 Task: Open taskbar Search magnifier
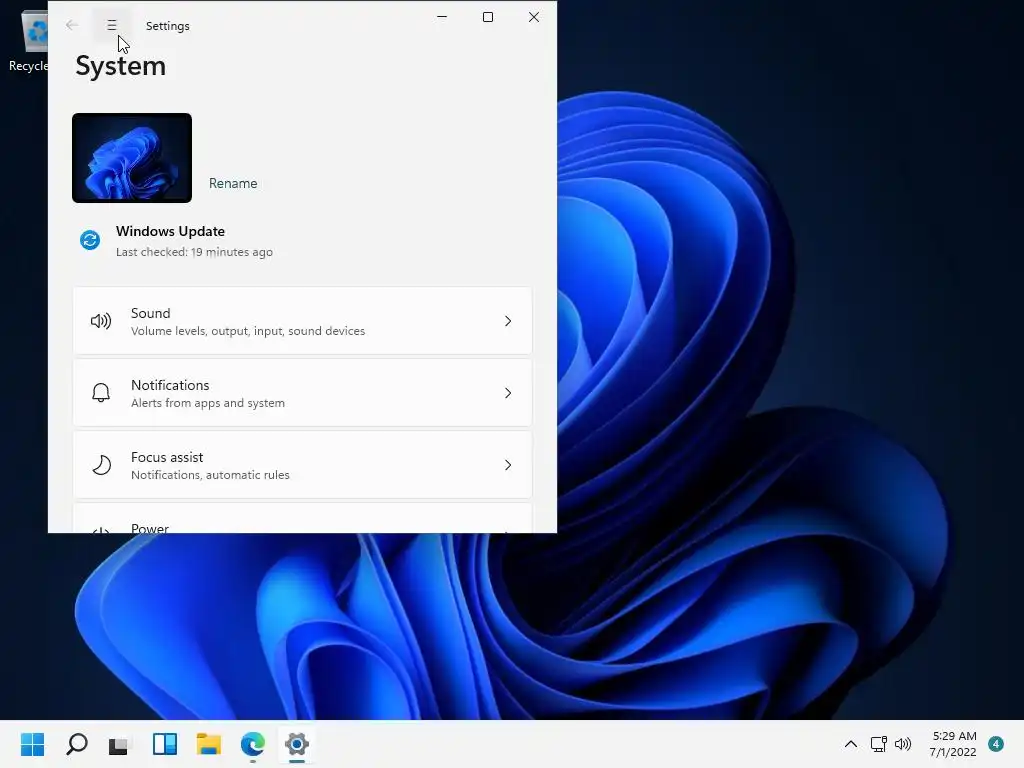[77, 744]
